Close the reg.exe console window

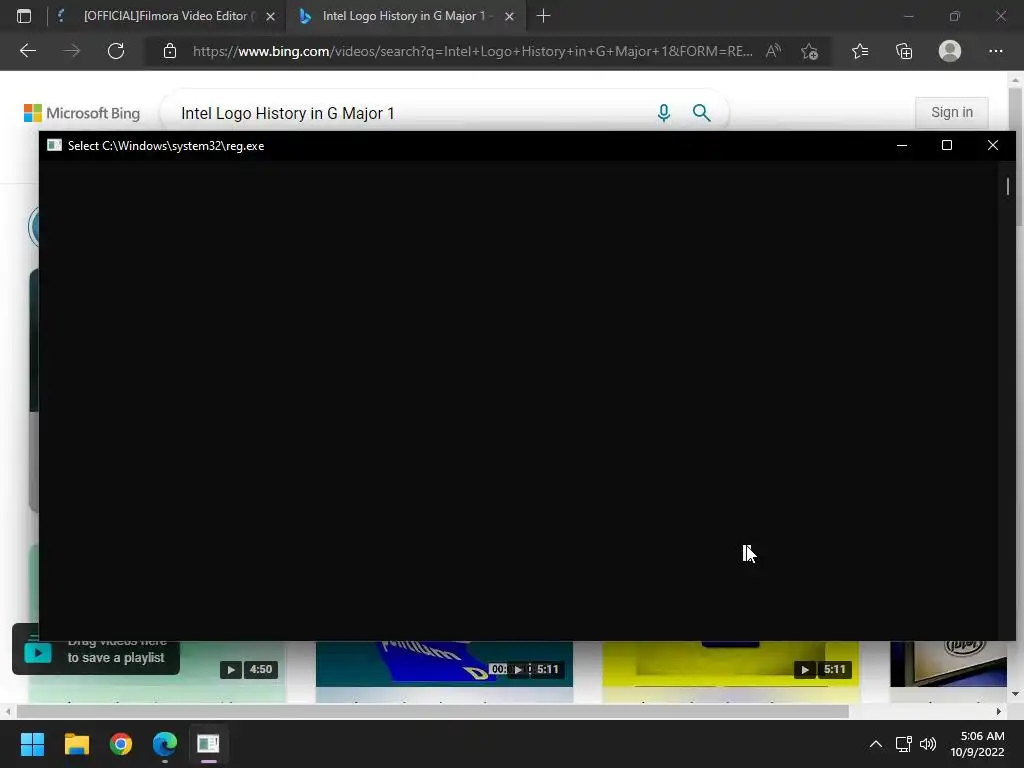pos(993,145)
